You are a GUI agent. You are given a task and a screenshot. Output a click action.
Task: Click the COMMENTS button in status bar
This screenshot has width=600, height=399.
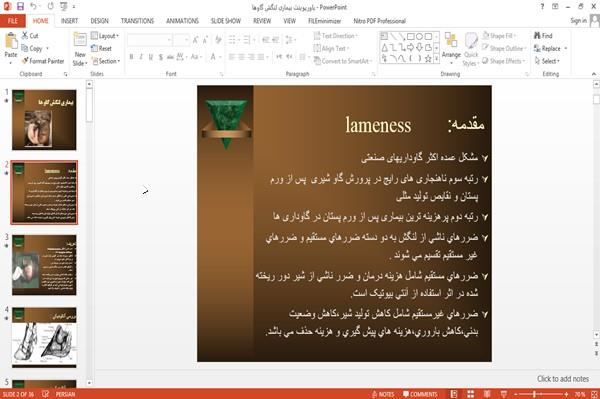[420, 394]
